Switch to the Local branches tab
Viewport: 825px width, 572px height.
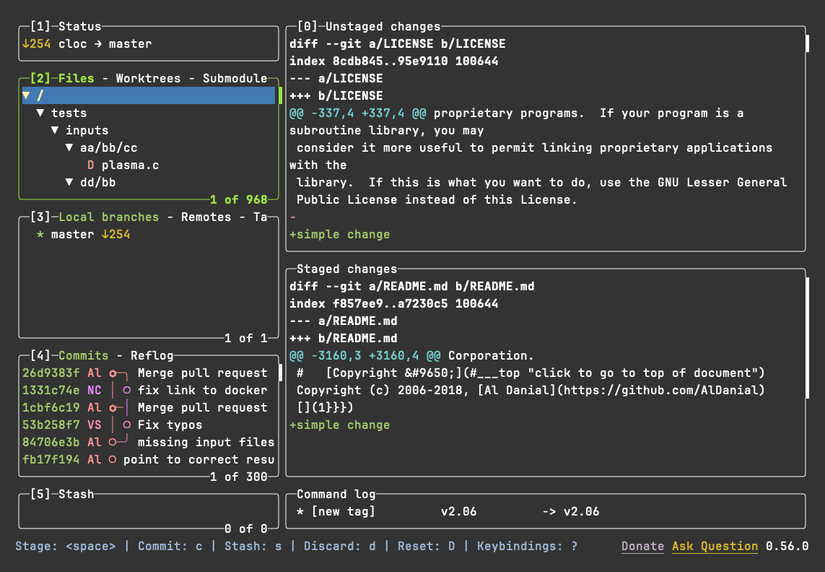(108, 217)
